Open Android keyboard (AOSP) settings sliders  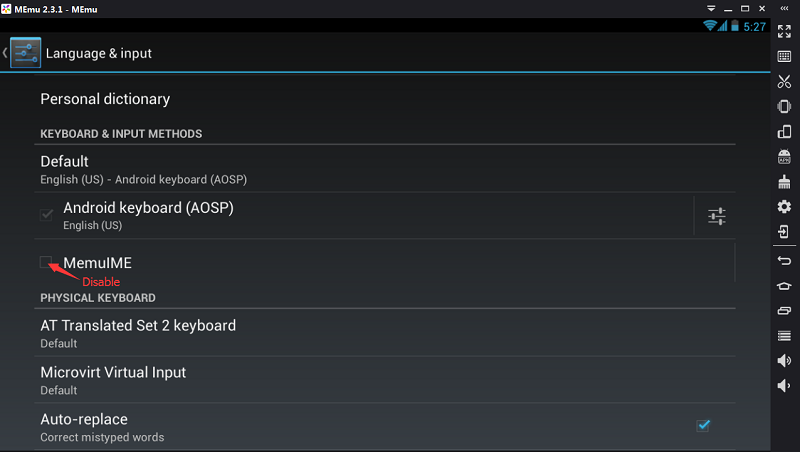pos(716,216)
